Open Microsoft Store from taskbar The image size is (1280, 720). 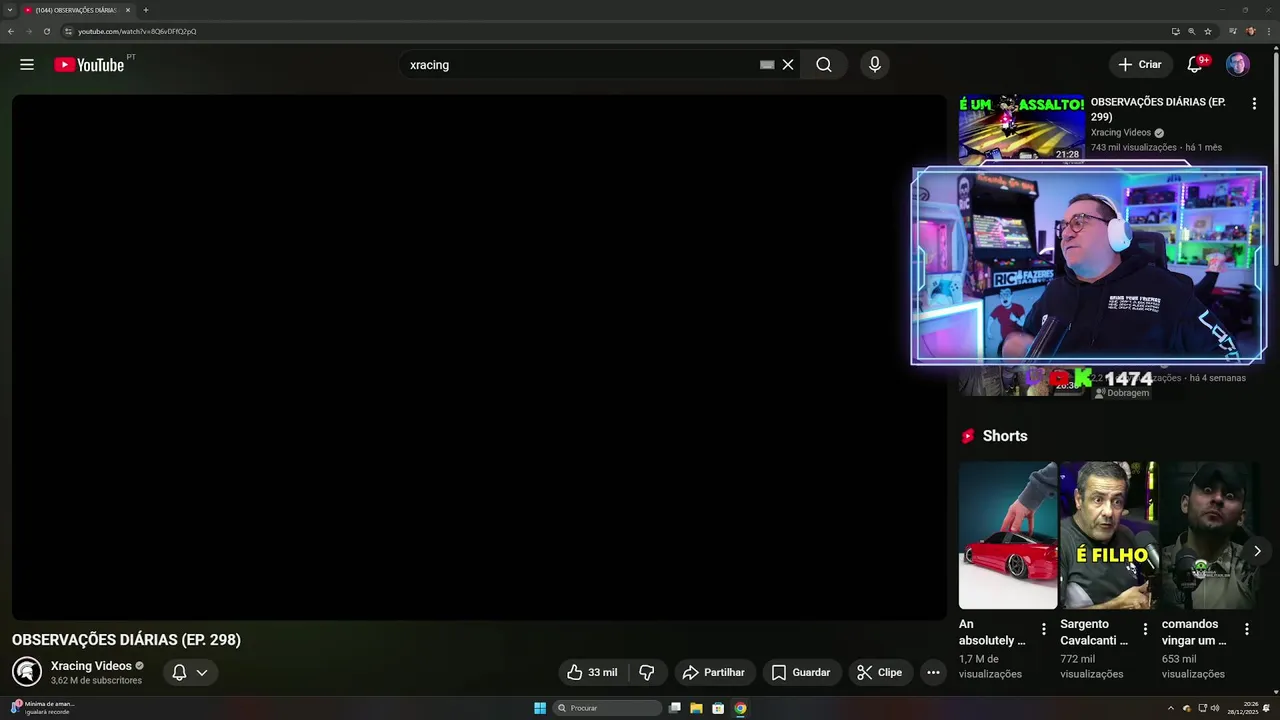718,708
